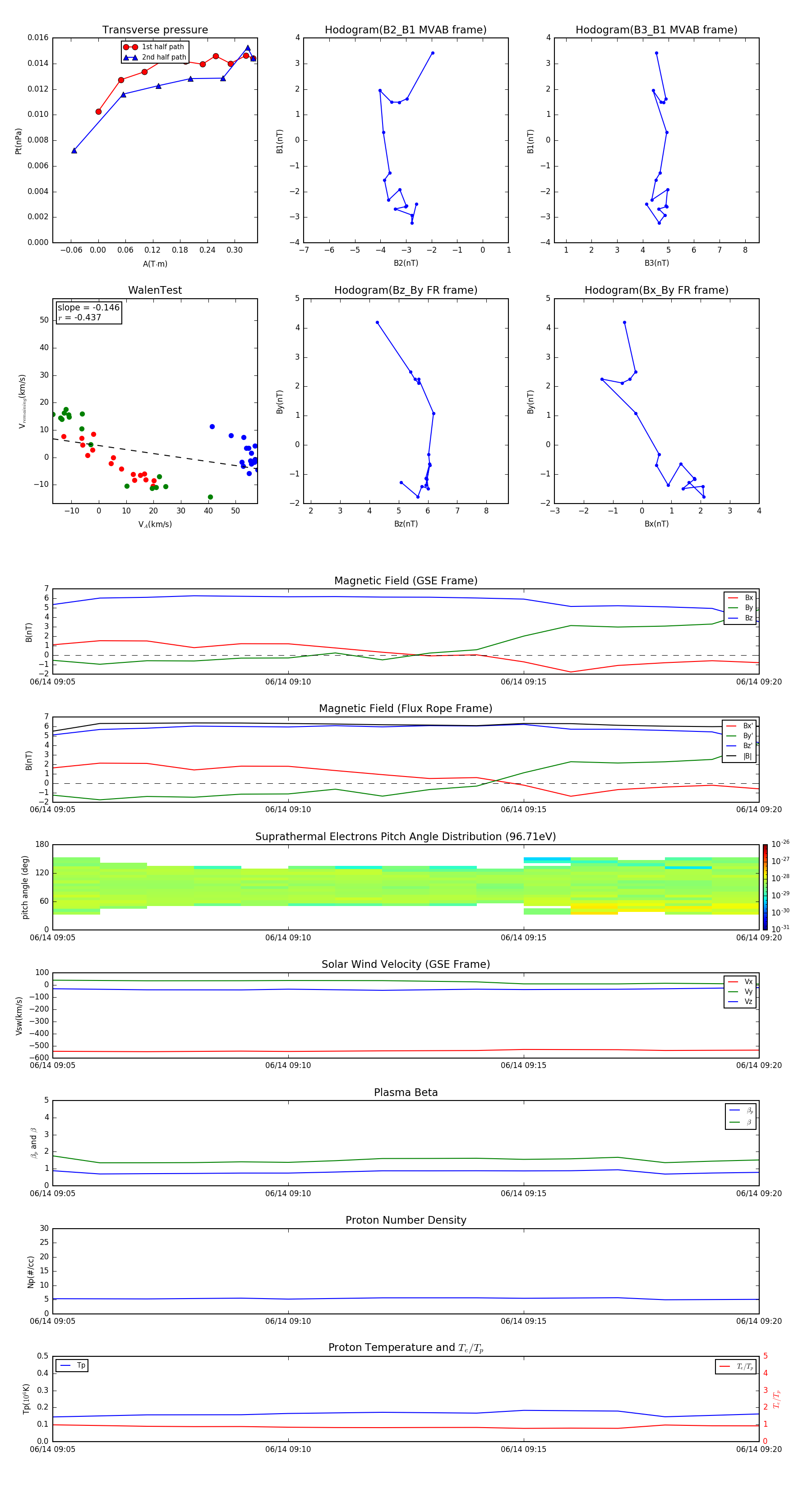Click the 'Transverse pressure' plot title

click(155, 29)
